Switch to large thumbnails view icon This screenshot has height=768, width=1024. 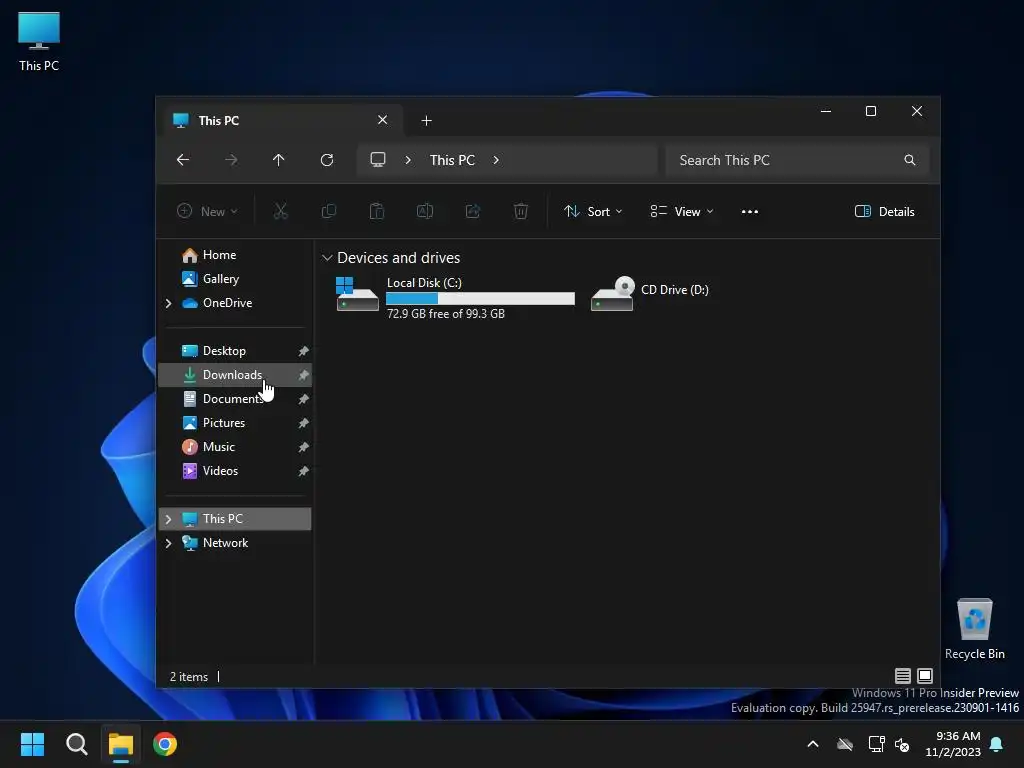[x=925, y=676]
